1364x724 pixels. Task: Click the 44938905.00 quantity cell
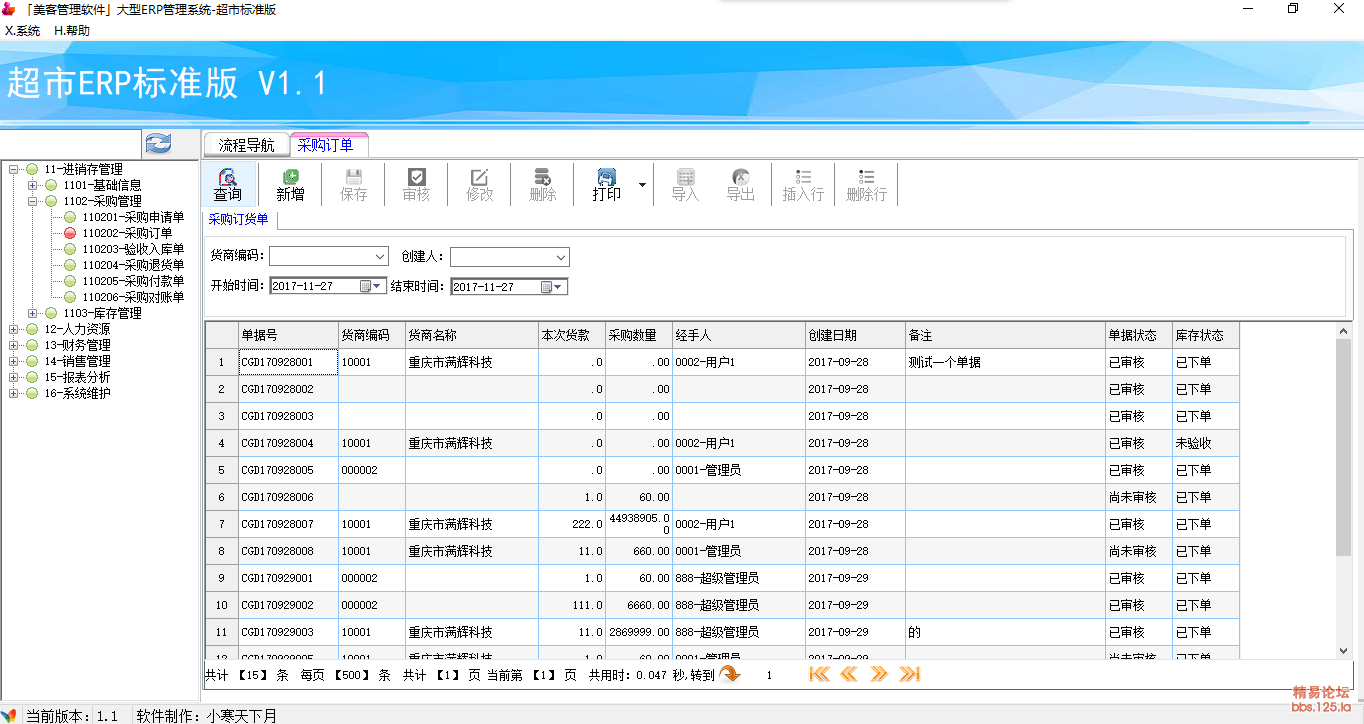pyautogui.click(x=638, y=524)
